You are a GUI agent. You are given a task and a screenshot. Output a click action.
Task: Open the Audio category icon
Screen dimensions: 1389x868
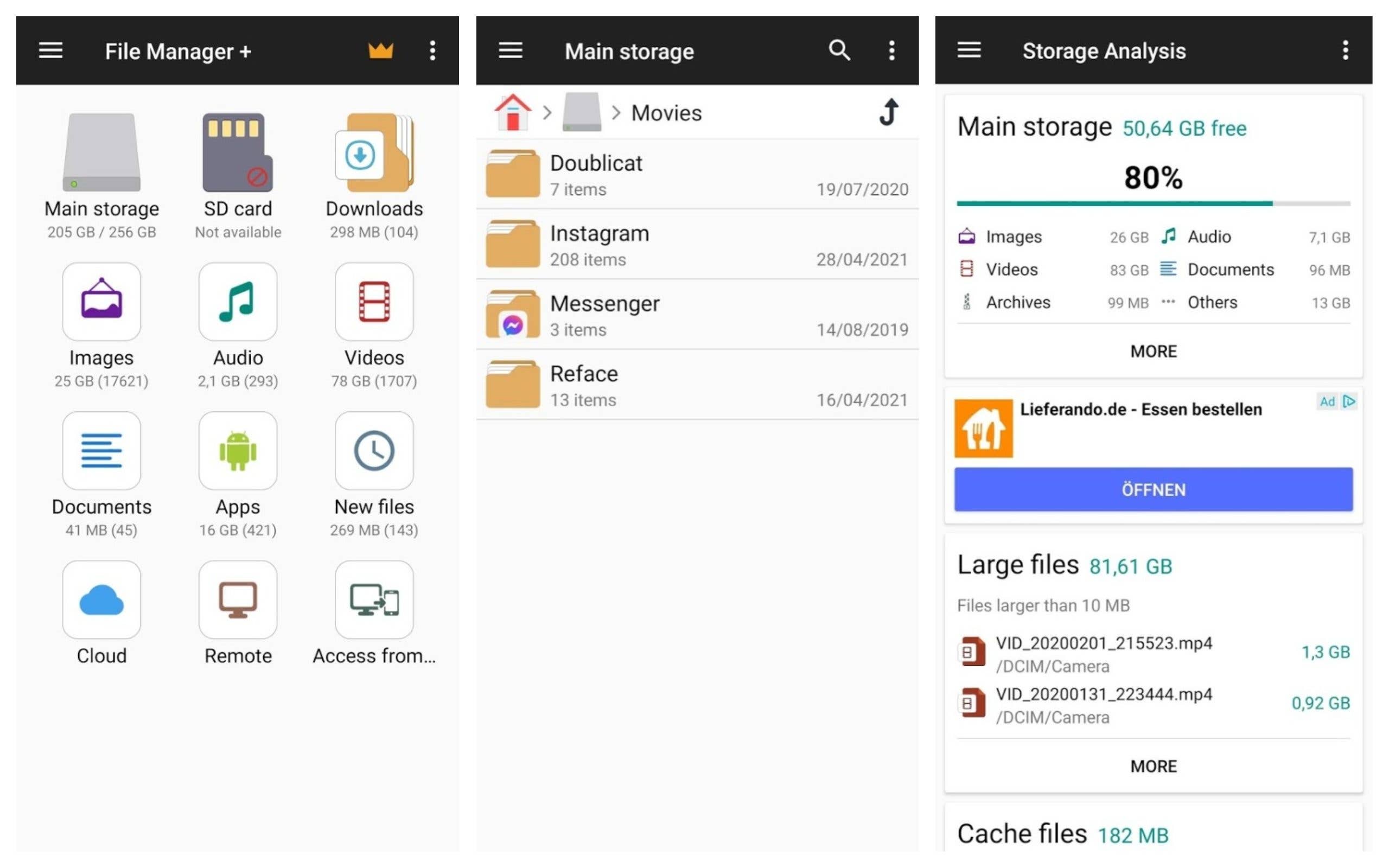tap(237, 302)
